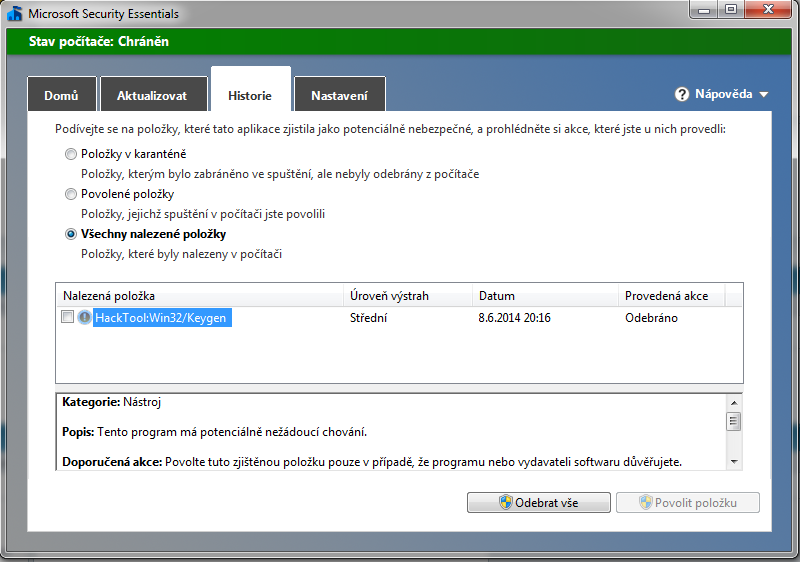
Task: Sort by Provedená akce column header
Action: [669, 296]
